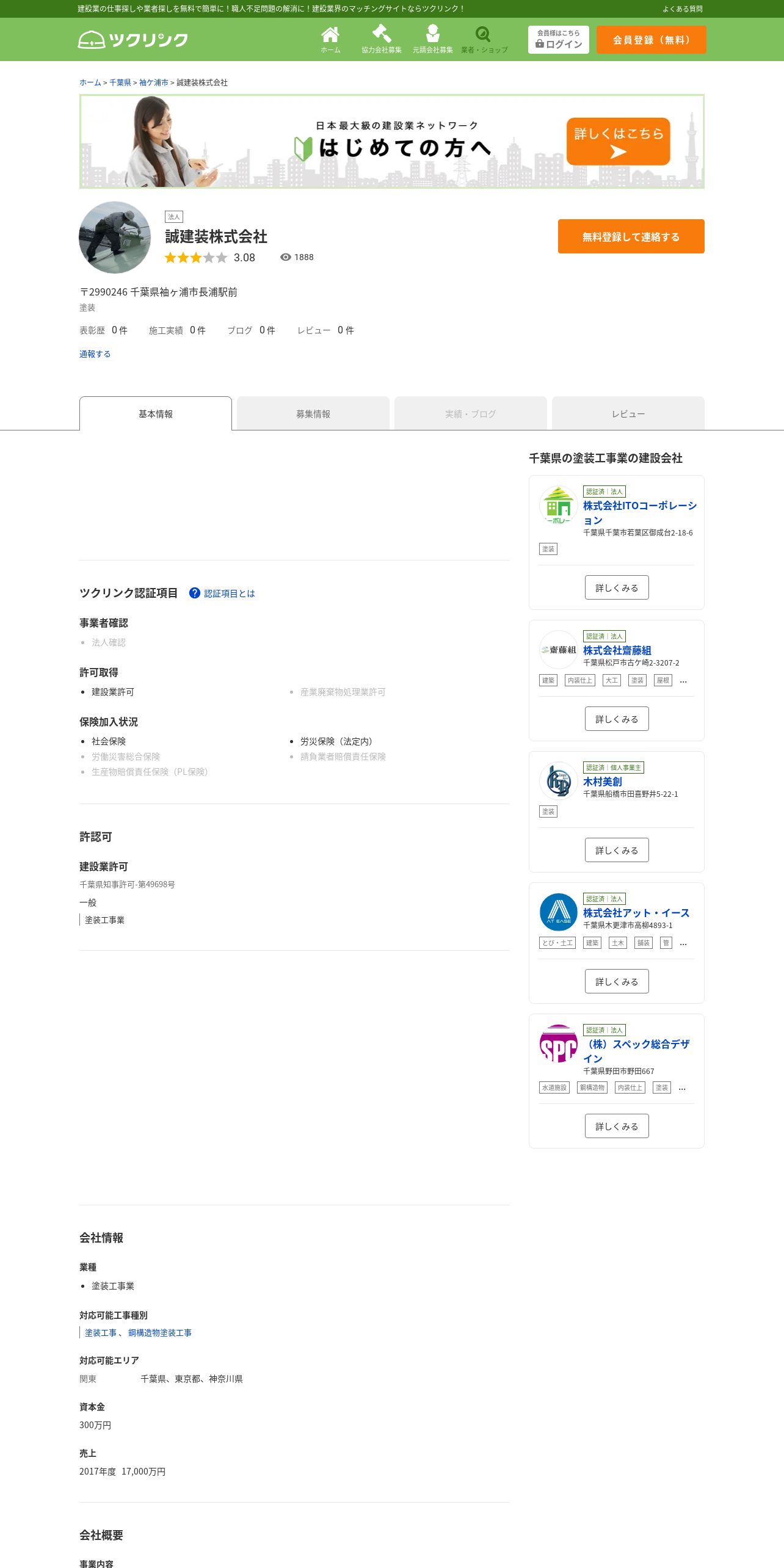The width and height of the screenshot is (784, 1568).
Task: Click the ログイン lock button
Action: coord(559,40)
